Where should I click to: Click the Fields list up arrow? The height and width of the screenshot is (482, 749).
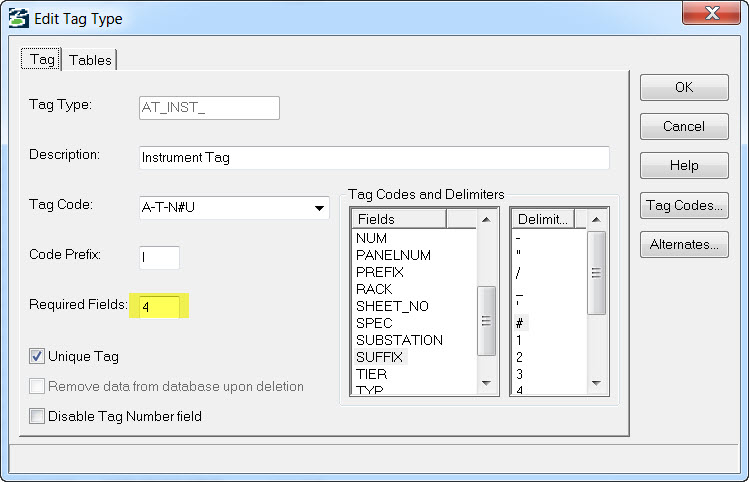coord(486,219)
